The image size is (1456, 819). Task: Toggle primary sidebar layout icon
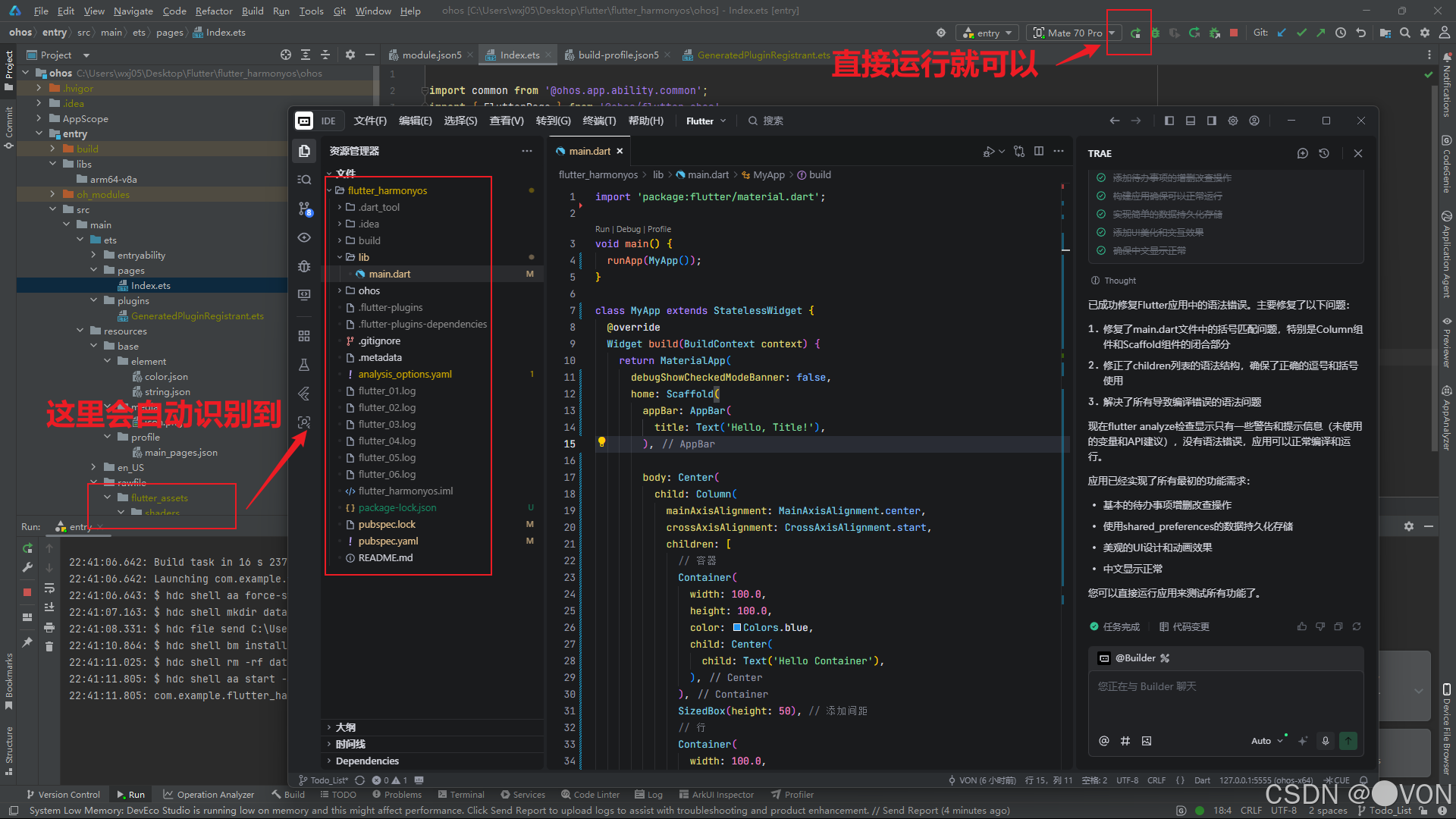pyautogui.click(x=1169, y=121)
